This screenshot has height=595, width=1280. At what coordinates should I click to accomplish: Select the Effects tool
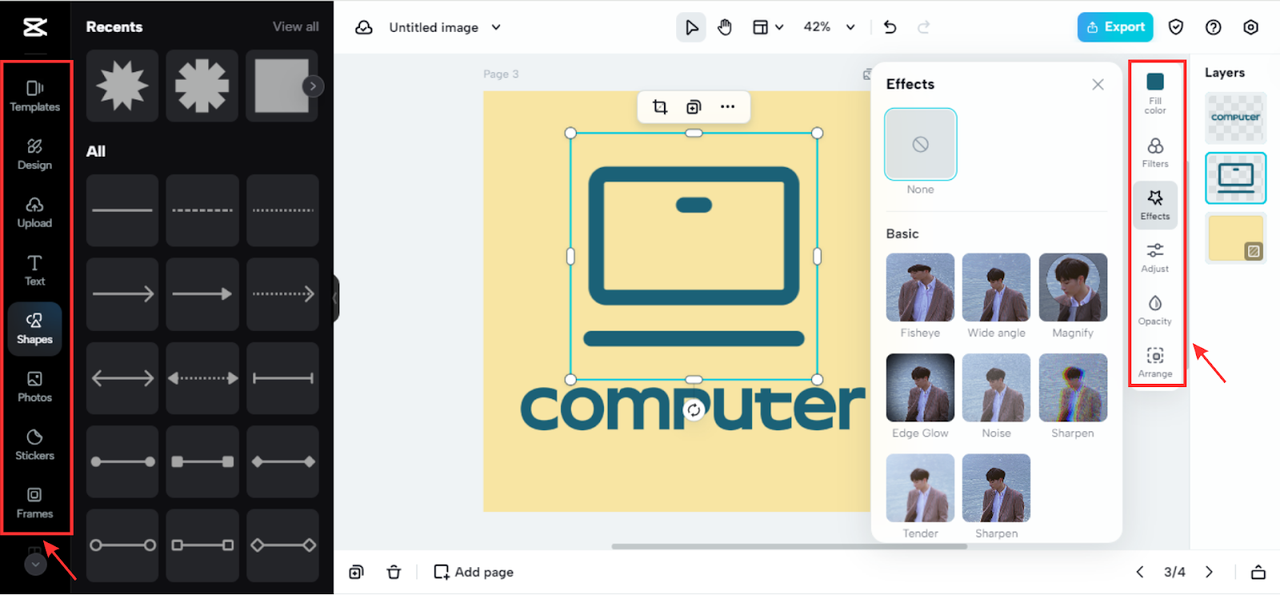tap(1155, 205)
